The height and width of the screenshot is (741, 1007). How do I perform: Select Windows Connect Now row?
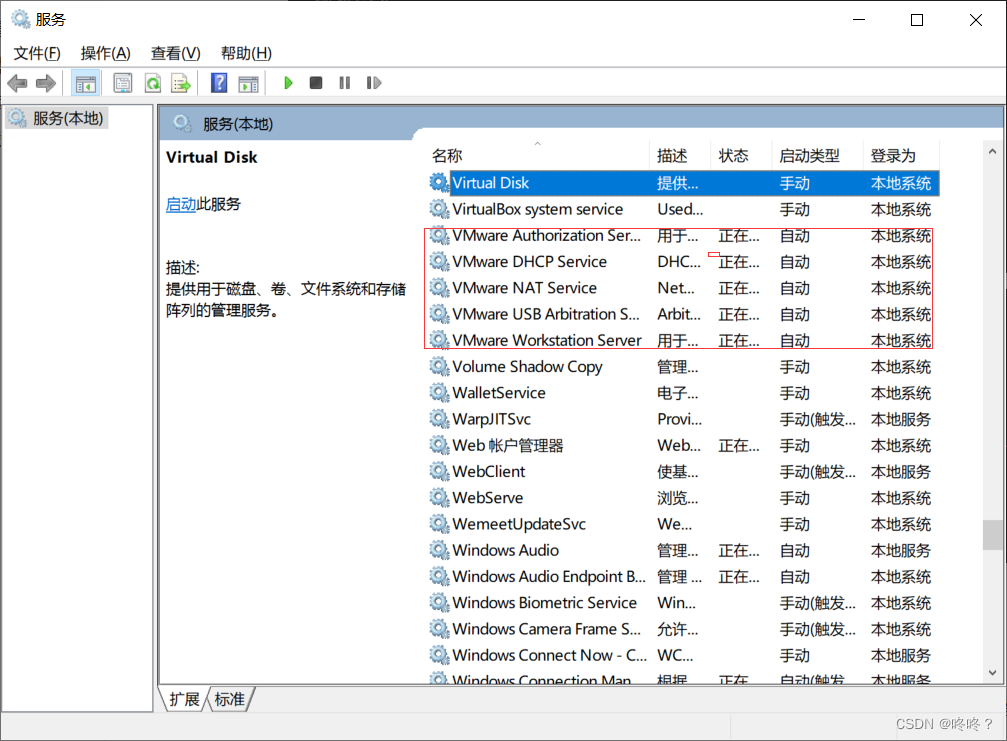click(x=683, y=656)
